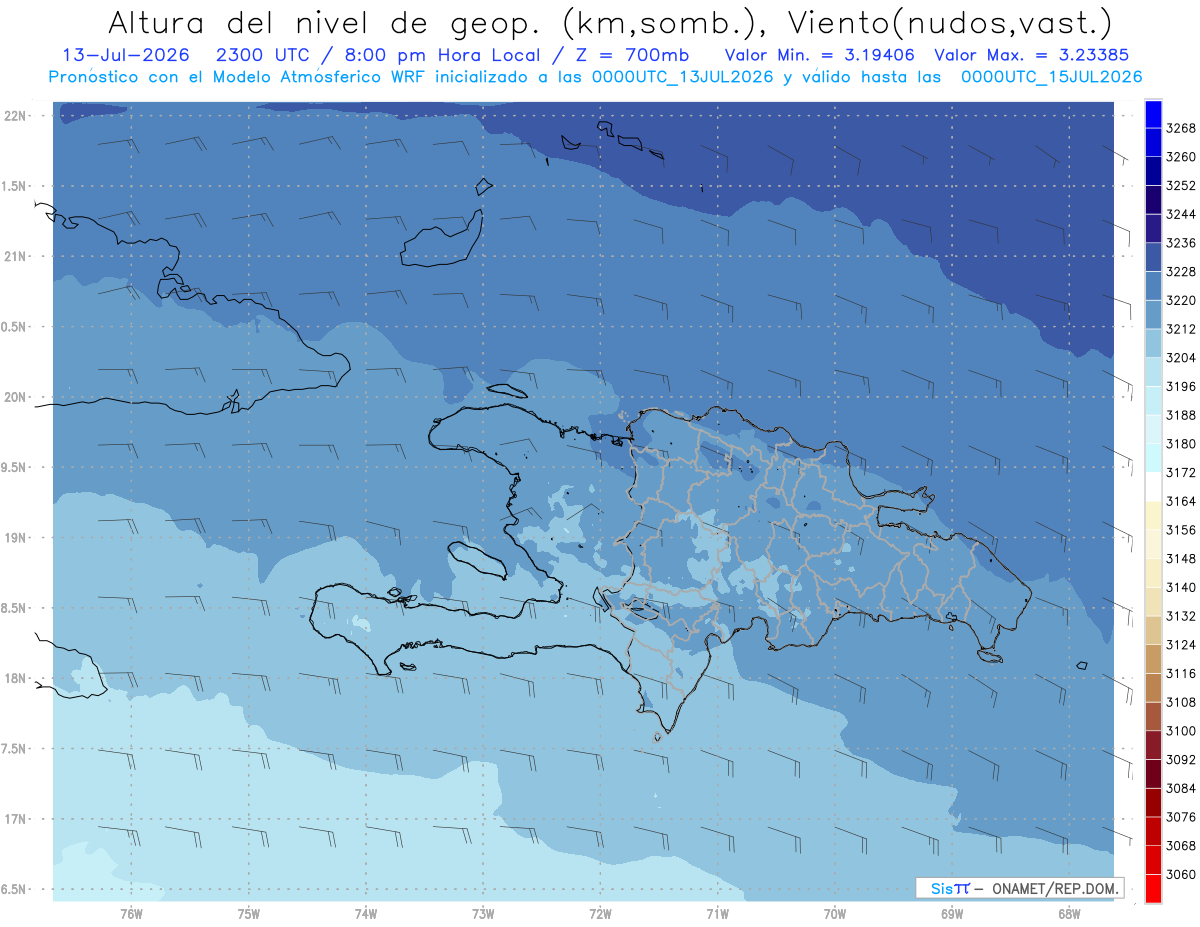Image resolution: width=1200 pixels, height=927 pixels.
Task: Click the '75W' longitude axis label
Action: (249, 913)
